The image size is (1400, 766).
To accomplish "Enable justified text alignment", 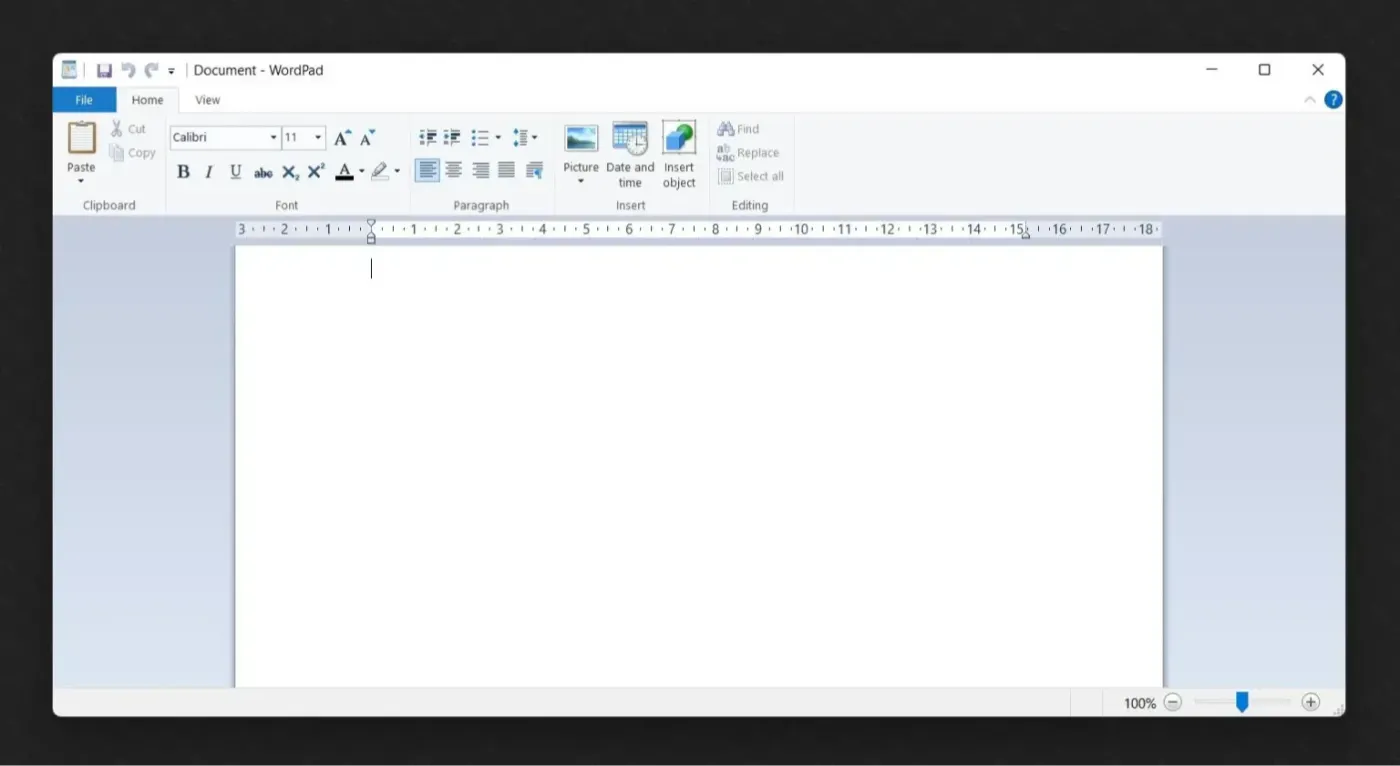I will point(506,170).
